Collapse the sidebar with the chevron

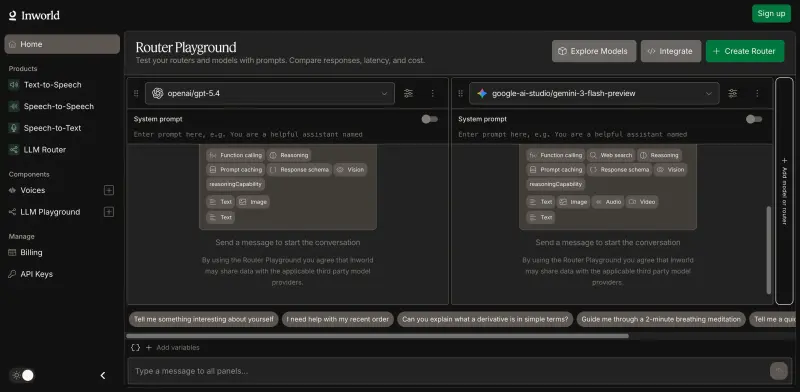tap(103, 376)
